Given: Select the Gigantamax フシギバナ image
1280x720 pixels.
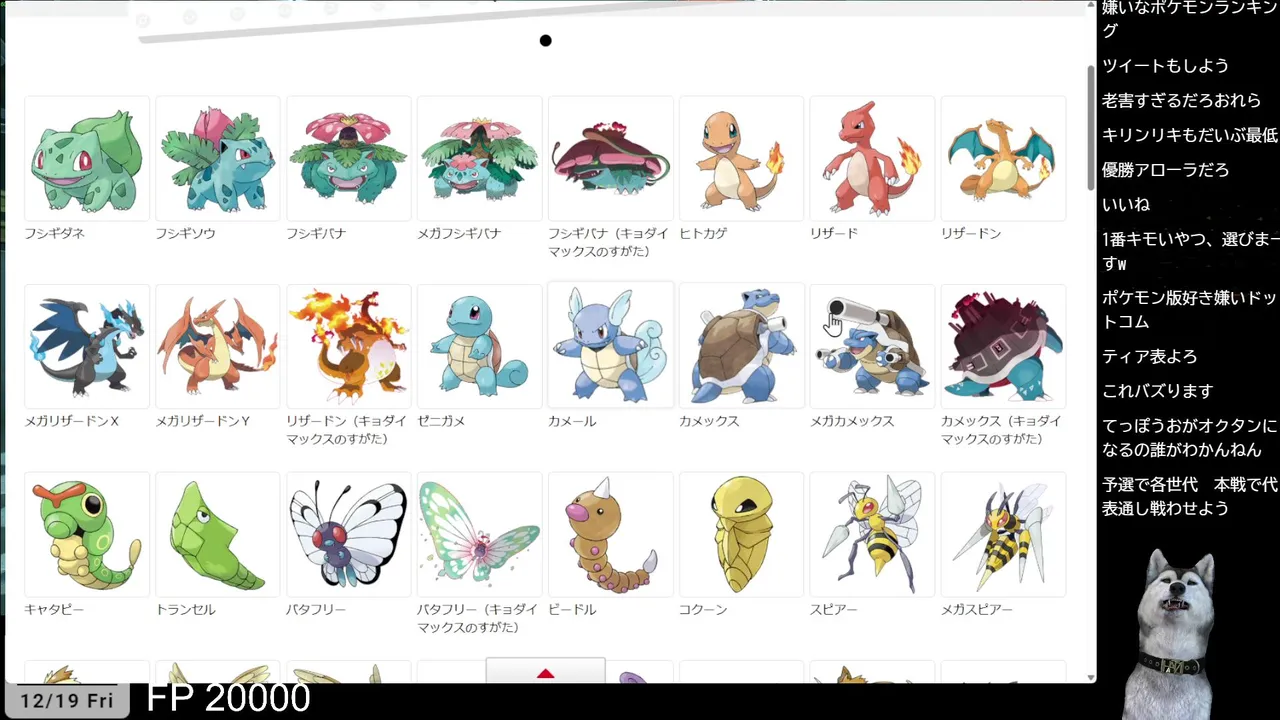Looking at the screenshot, I should coord(611,159).
